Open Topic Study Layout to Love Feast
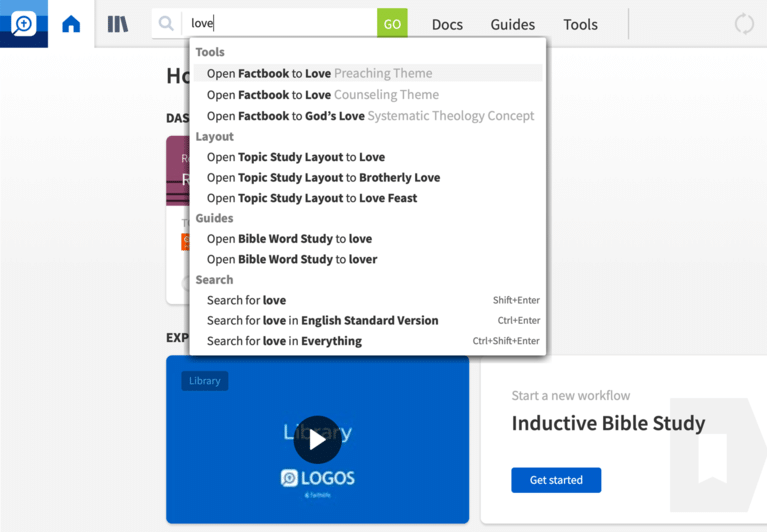The height and width of the screenshot is (532, 767). [x=312, y=198]
